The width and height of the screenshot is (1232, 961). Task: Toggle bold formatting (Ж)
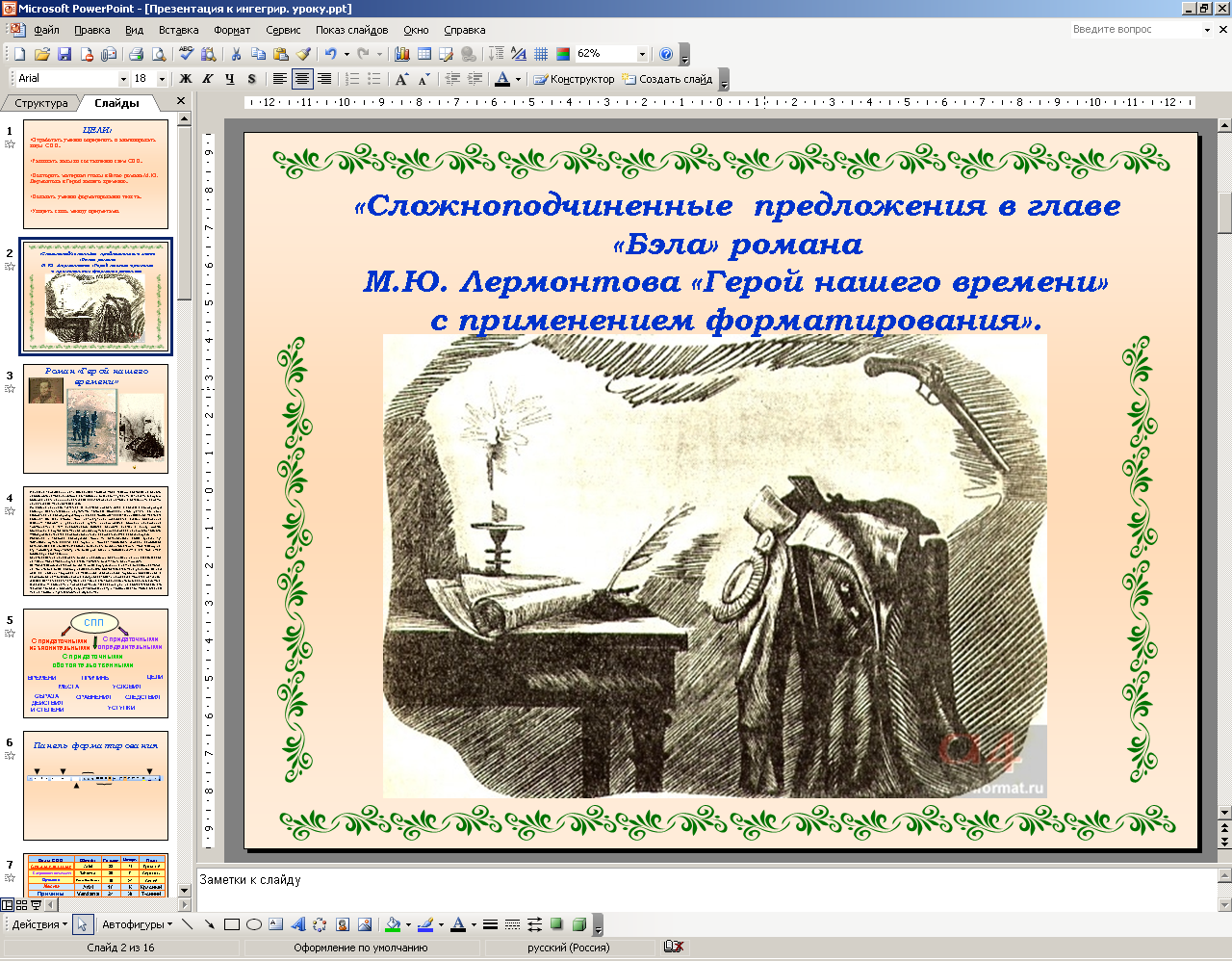[x=185, y=79]
